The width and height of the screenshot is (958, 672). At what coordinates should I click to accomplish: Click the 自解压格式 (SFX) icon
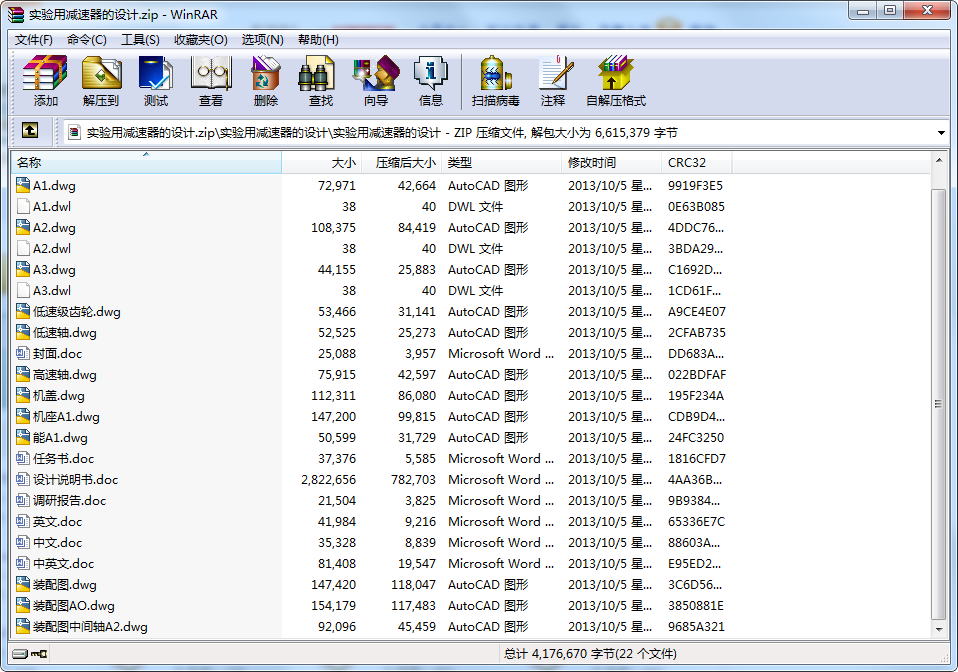tap(616, 80)
